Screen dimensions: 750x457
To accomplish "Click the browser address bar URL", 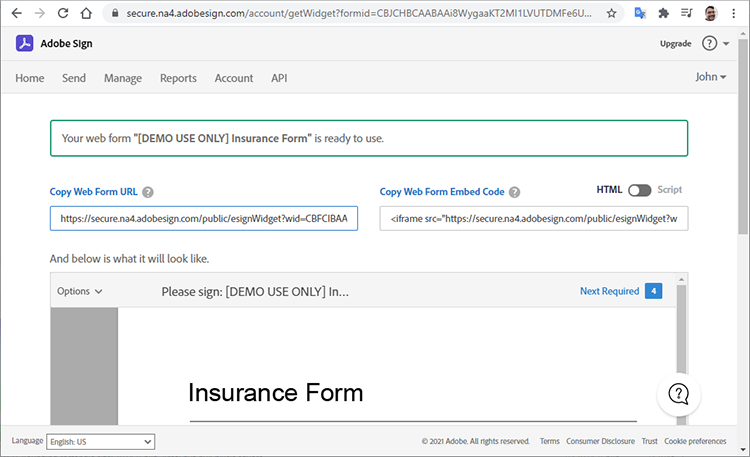I will (x=359, y=13).
